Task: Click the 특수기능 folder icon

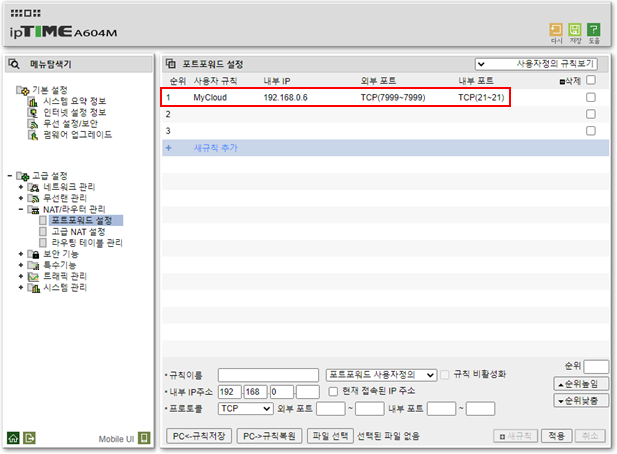Action: point(33,266)
